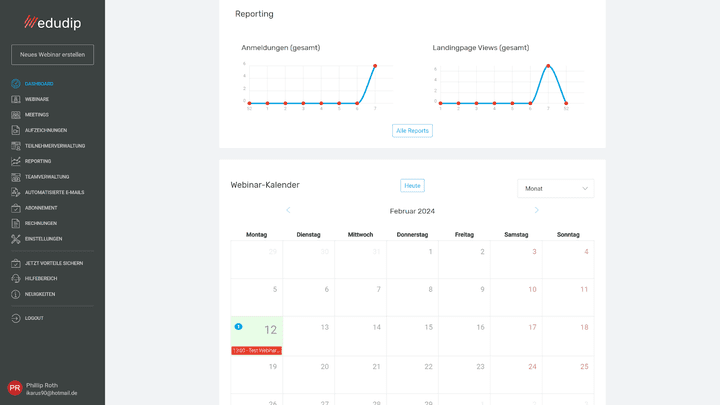This screenshot has height=405, width=720.
Task: Click the Montag column header
Action: click(x=256, y=235)
